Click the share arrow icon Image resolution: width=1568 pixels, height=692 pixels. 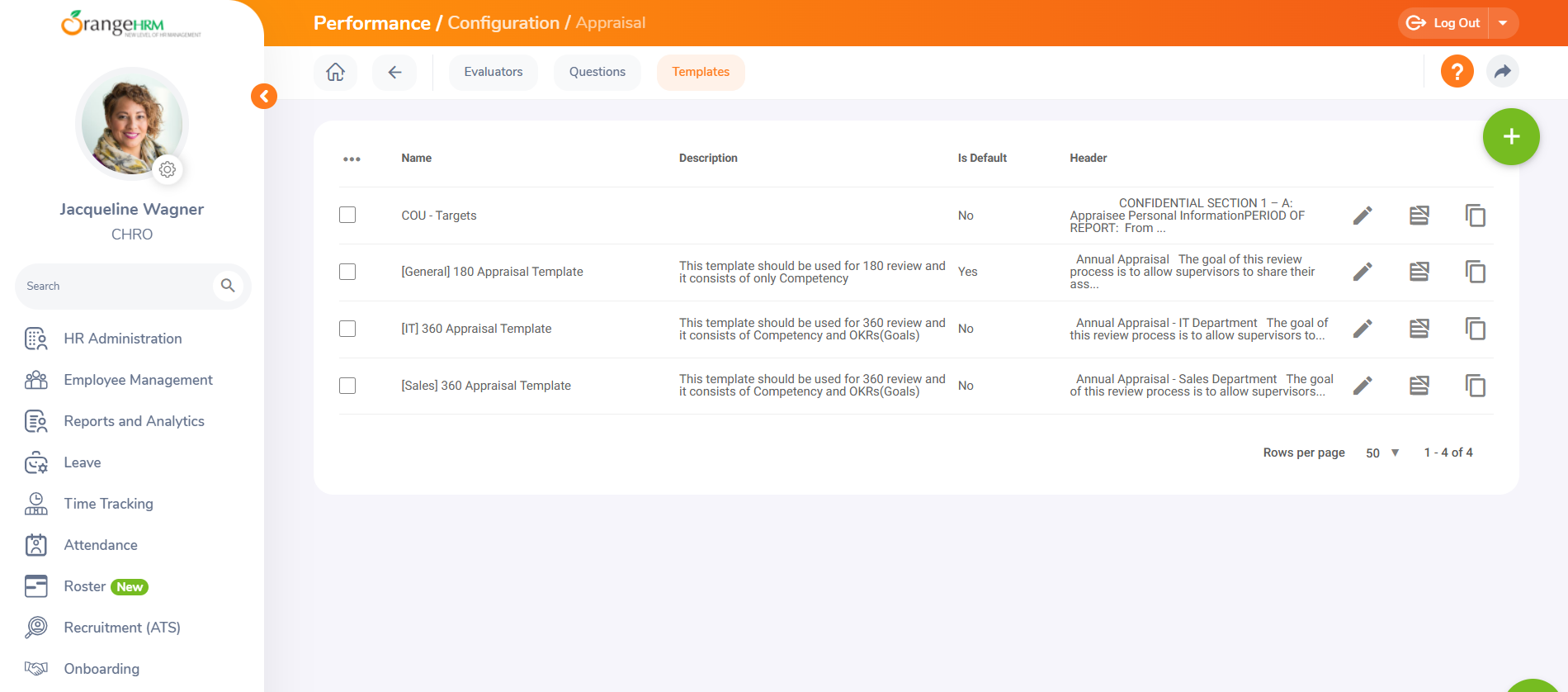[x=1502, y=72]
